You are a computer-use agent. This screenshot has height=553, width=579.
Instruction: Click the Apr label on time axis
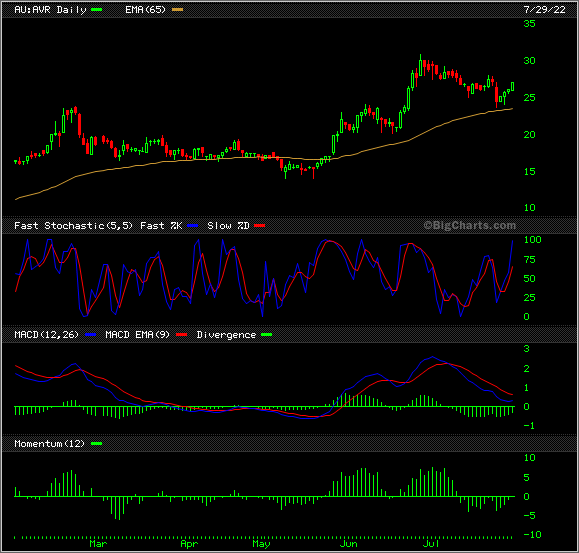[189, 543]
